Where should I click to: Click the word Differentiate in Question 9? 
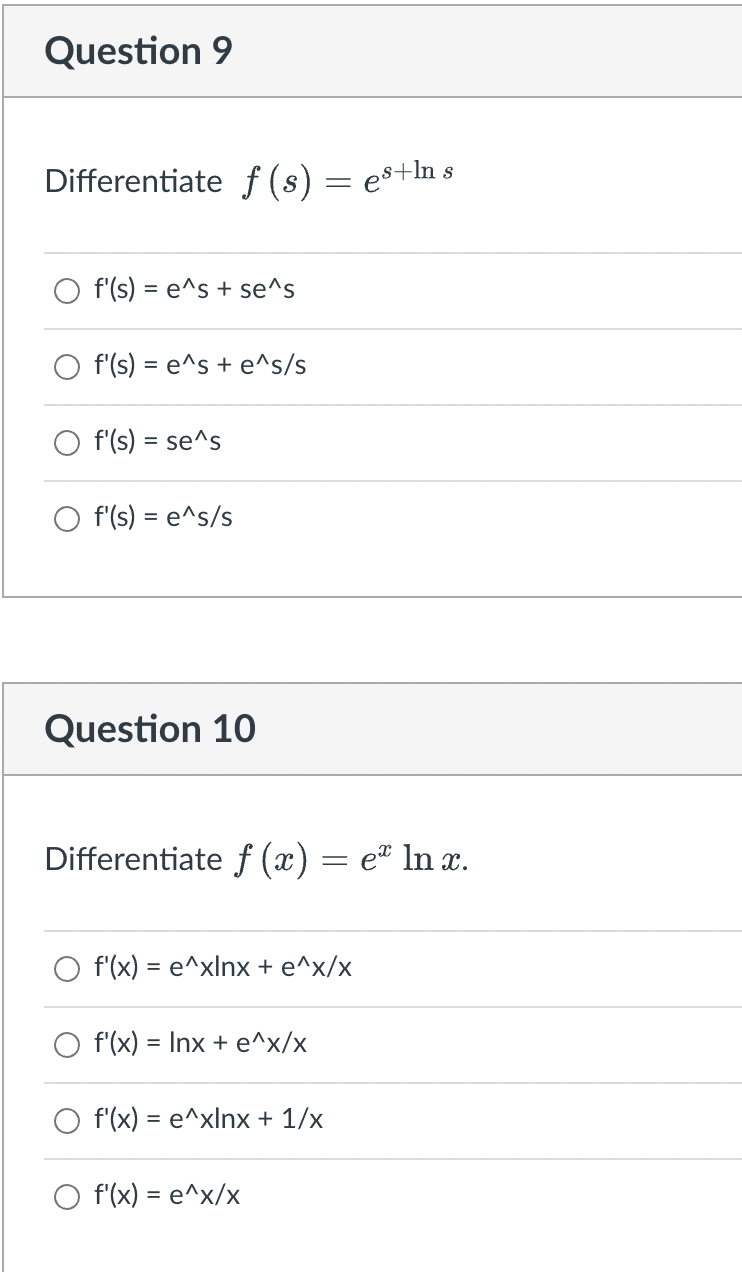pos(133,181)
